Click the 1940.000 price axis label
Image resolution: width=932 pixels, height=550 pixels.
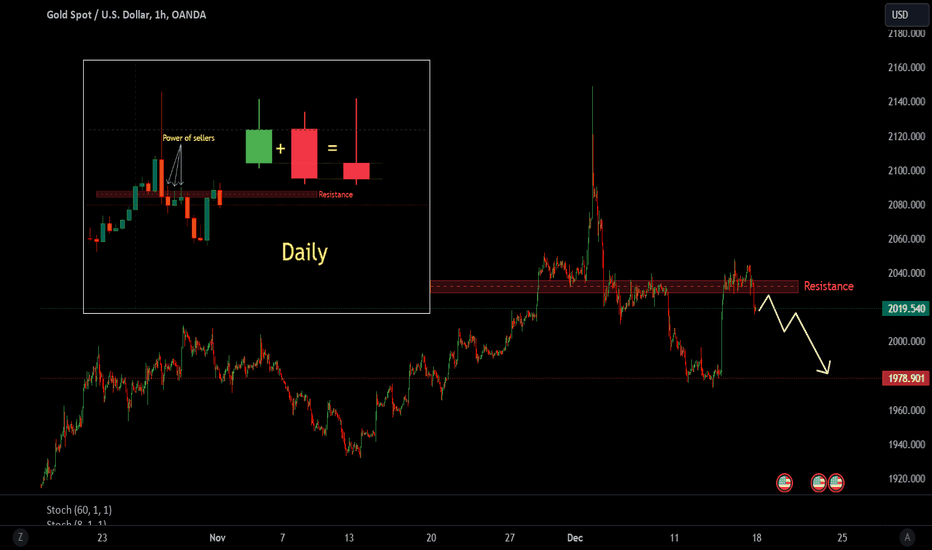coord(906,444)
